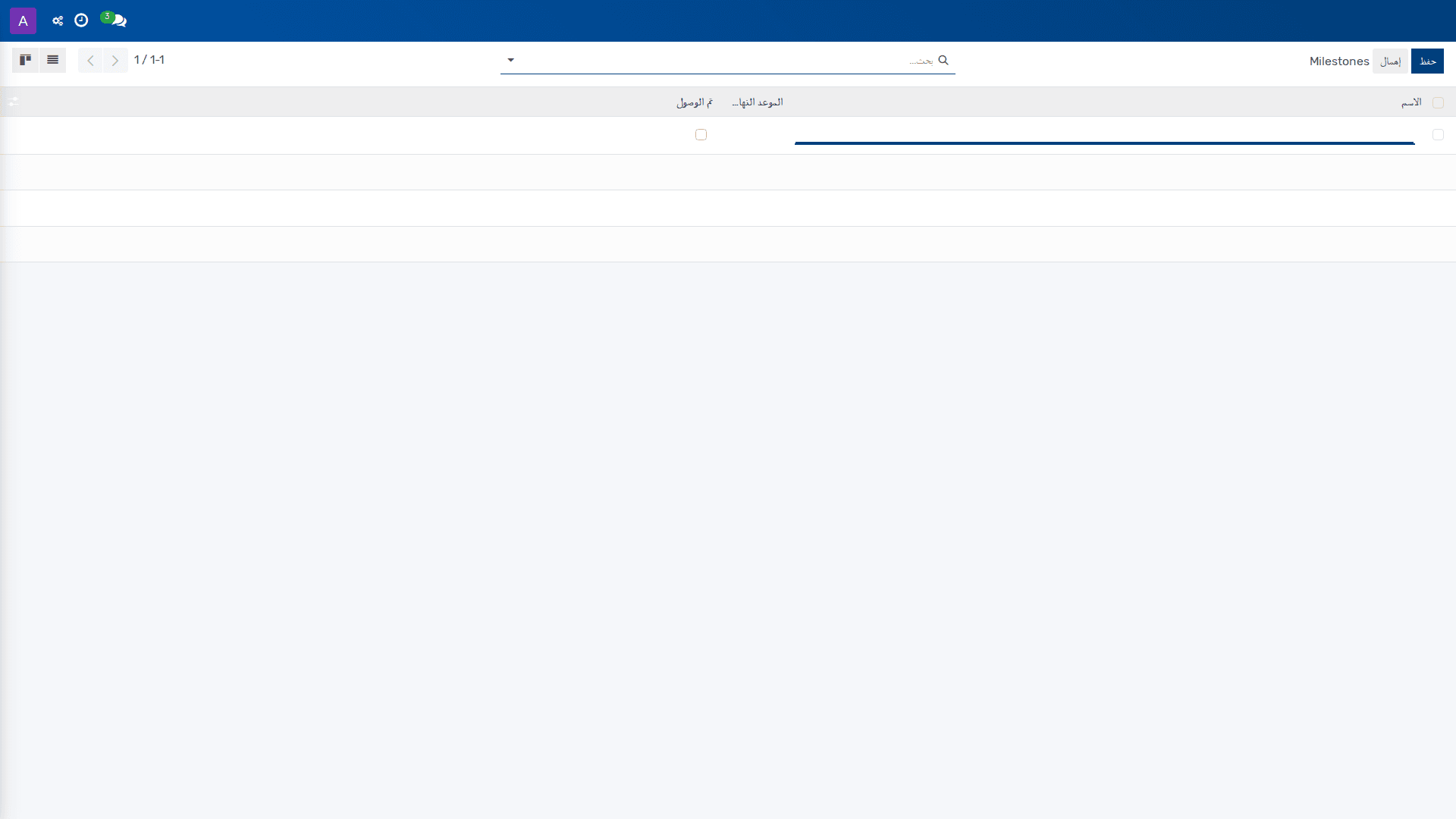The image size is (1456, 819).
Task: Select the milestone row checkbox
Action: pyautogui.click(x=1438, y=134)
